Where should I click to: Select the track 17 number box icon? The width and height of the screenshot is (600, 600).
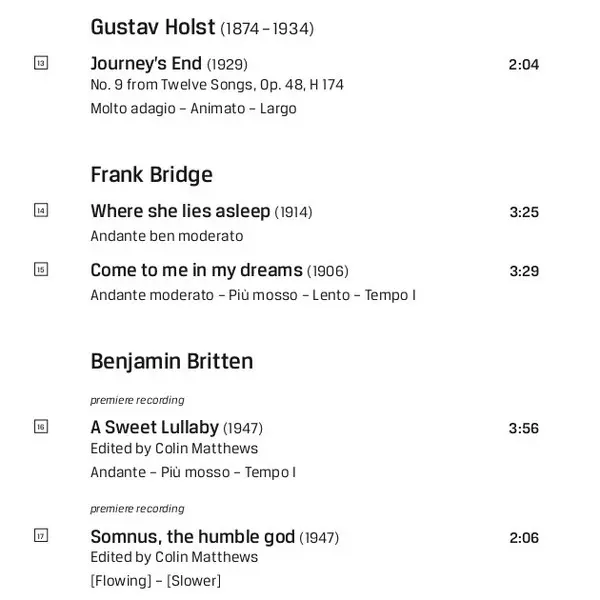(41, 536)
